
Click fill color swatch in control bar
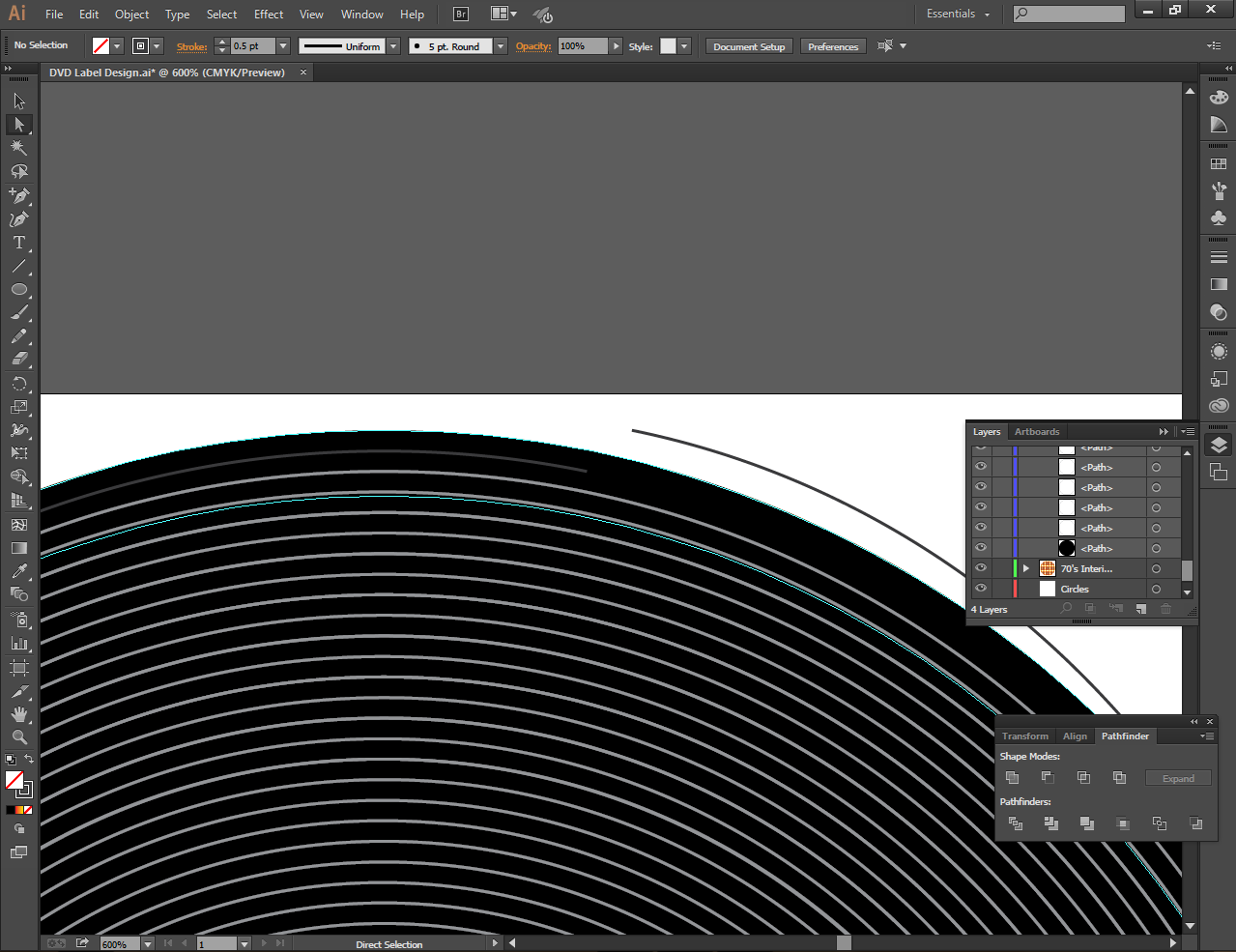click(101, 46)
